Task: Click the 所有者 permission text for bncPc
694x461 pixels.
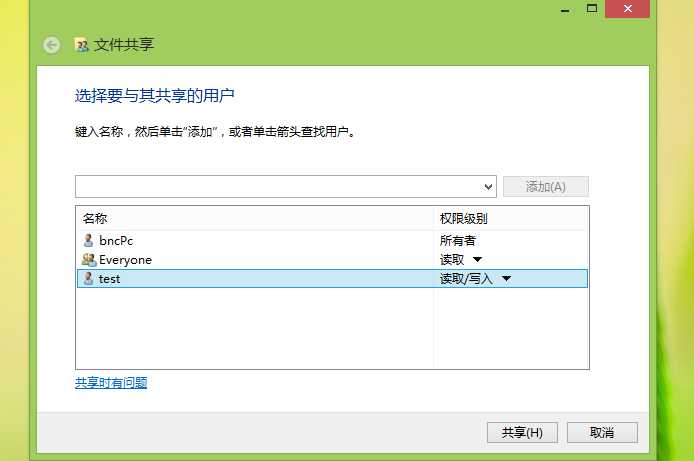Action: [458, 241]
